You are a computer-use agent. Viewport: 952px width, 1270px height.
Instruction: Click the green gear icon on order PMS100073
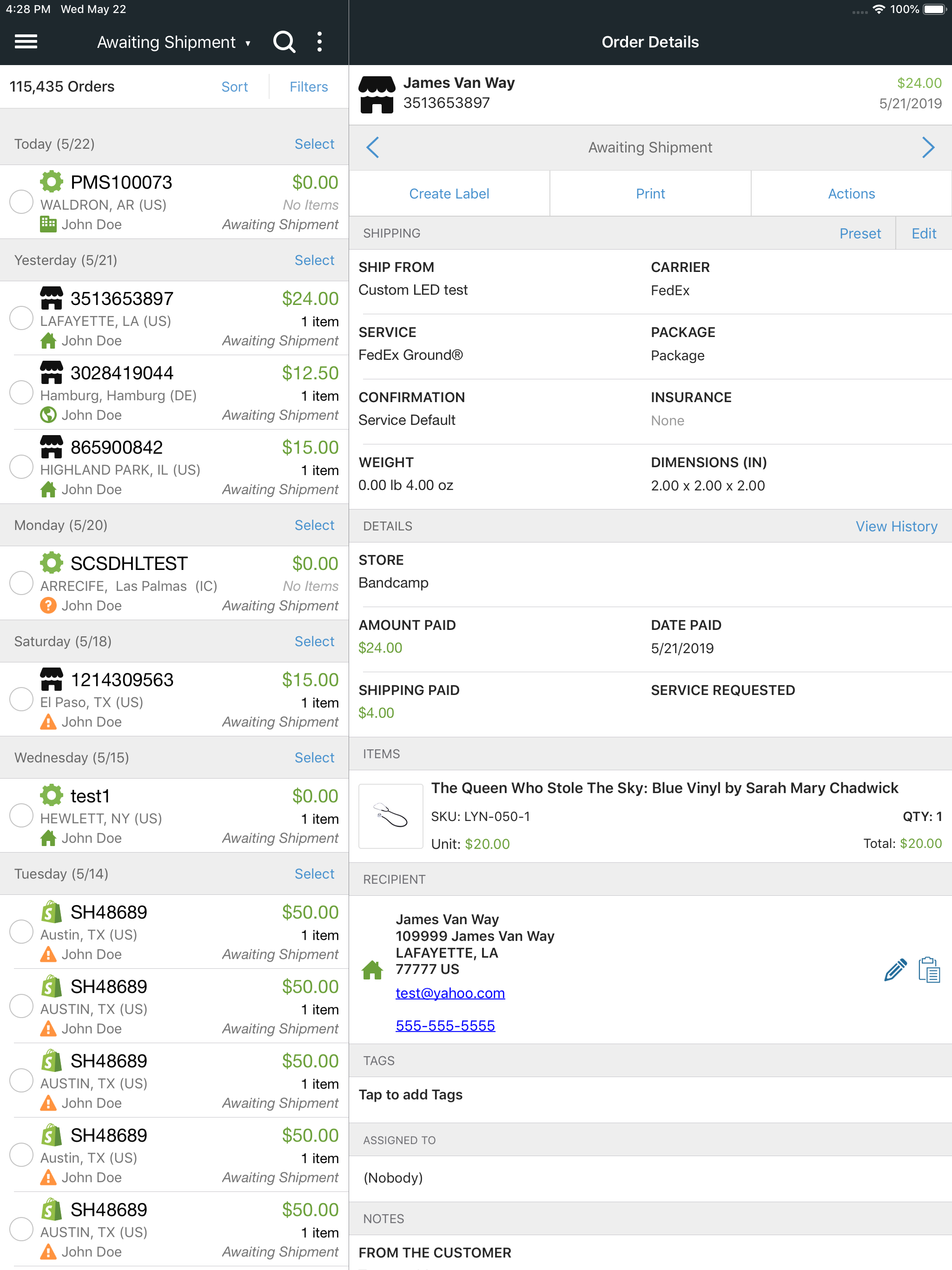coord(52,182)
